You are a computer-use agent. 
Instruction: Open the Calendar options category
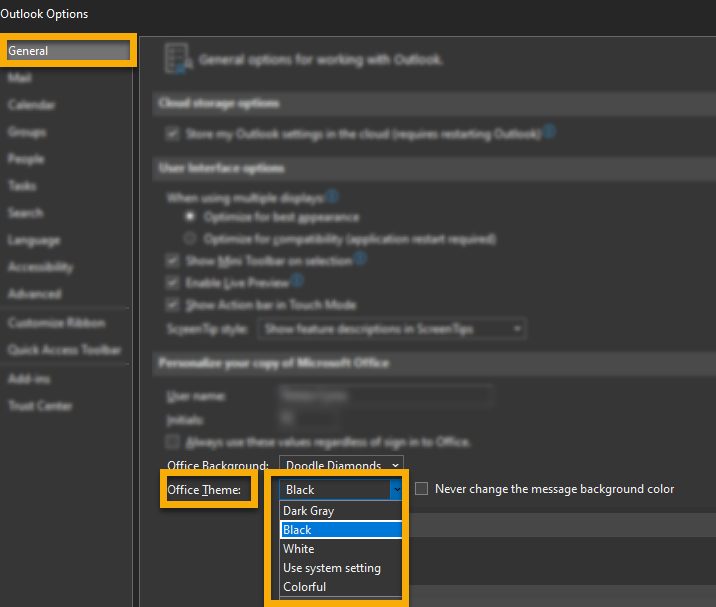[32, 105]
